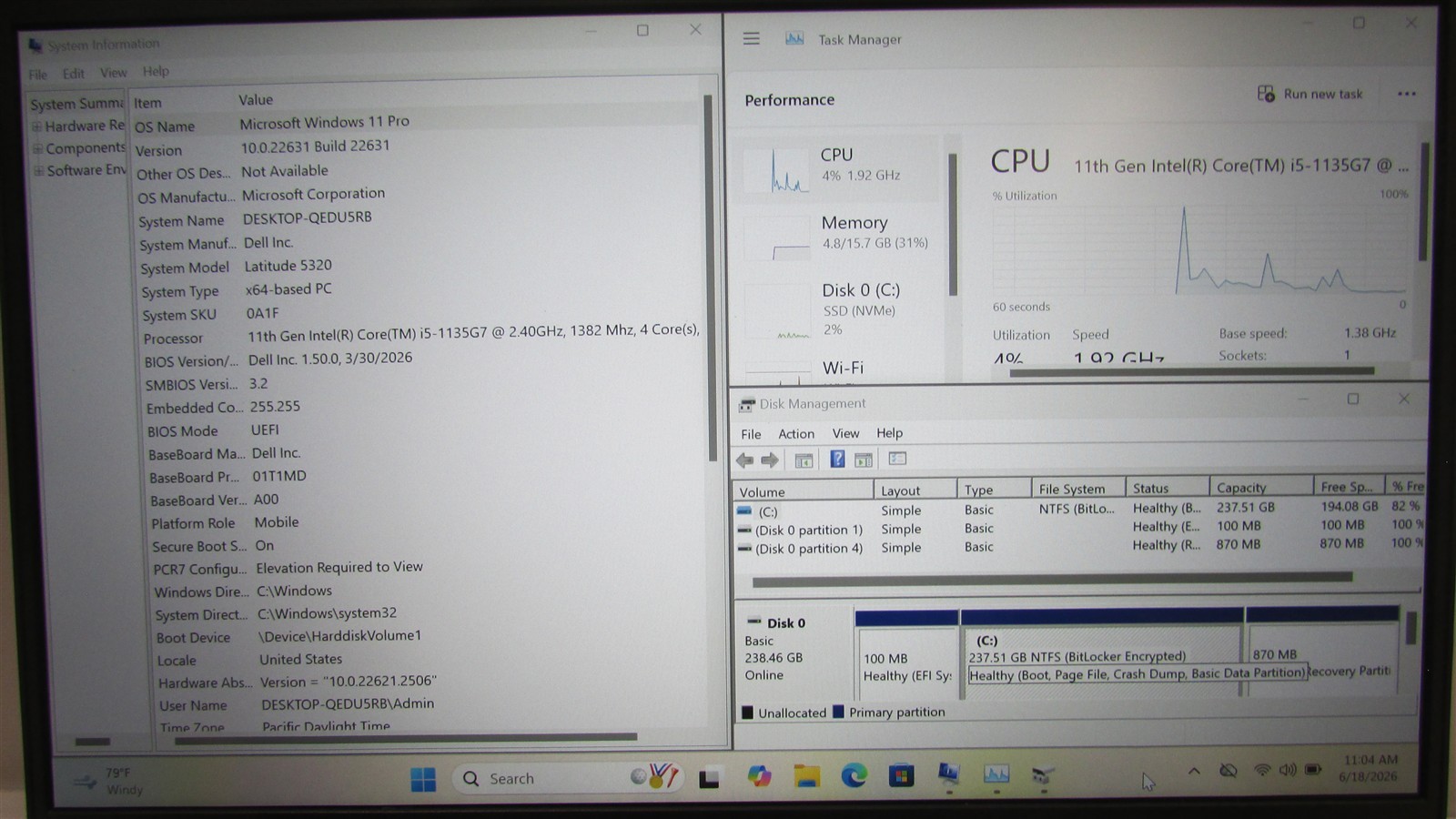This screenshot has height=819, width=1456.
Task: Click Disk 0 Basic disk label
Action: pos(794,649)
